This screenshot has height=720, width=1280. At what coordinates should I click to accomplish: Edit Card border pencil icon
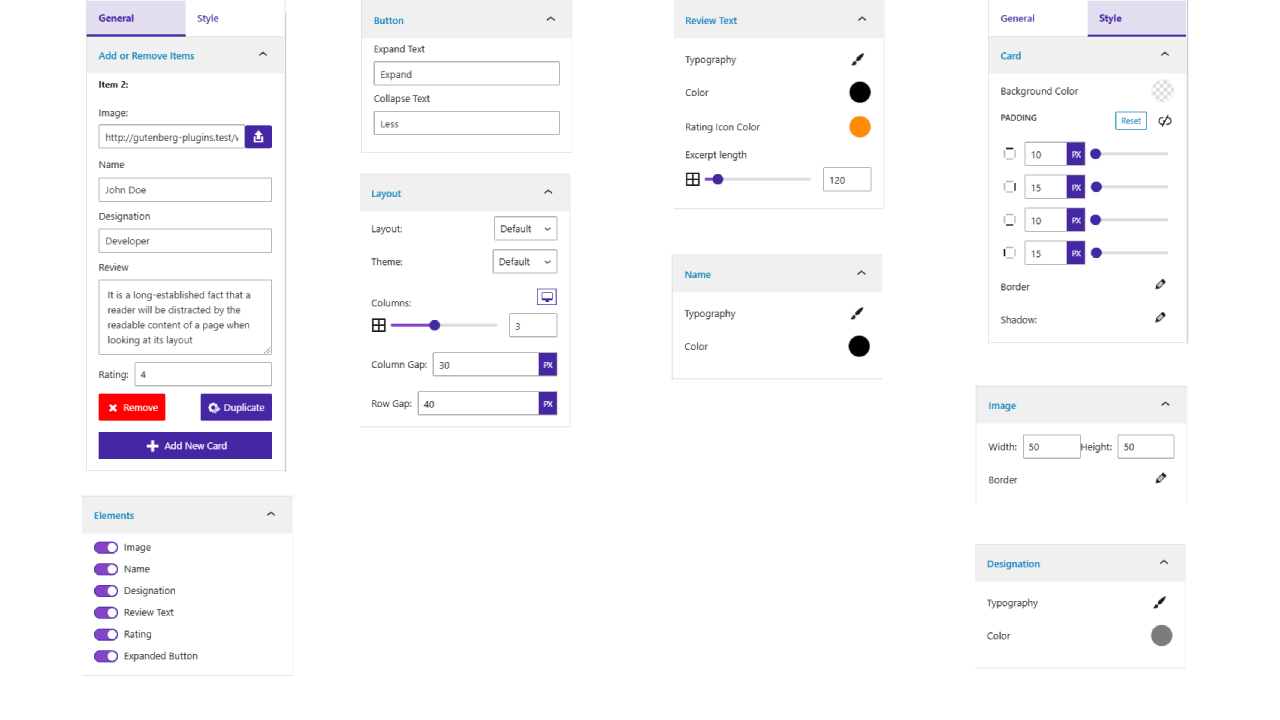point(1160,285)
